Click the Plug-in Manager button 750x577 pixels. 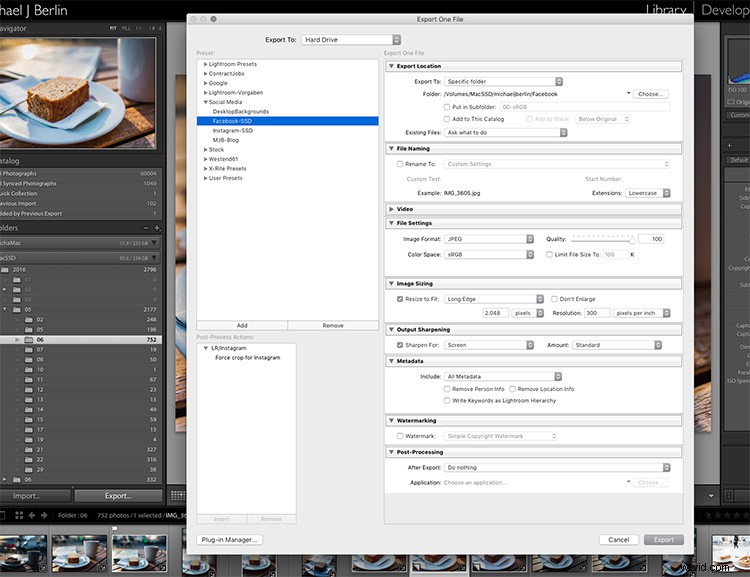click(x=230, y=540)
